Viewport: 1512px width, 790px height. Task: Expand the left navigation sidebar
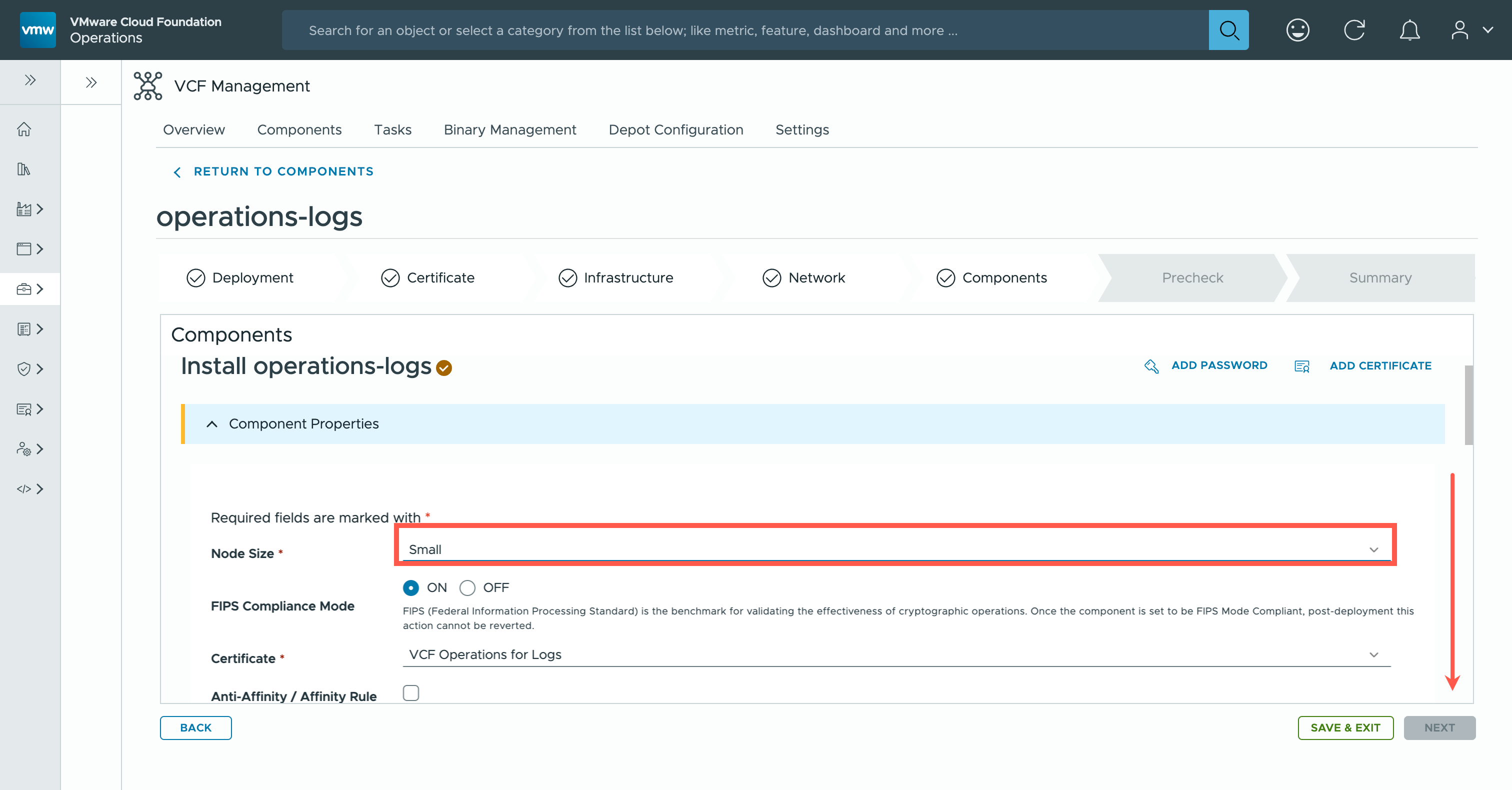point(30,80)
